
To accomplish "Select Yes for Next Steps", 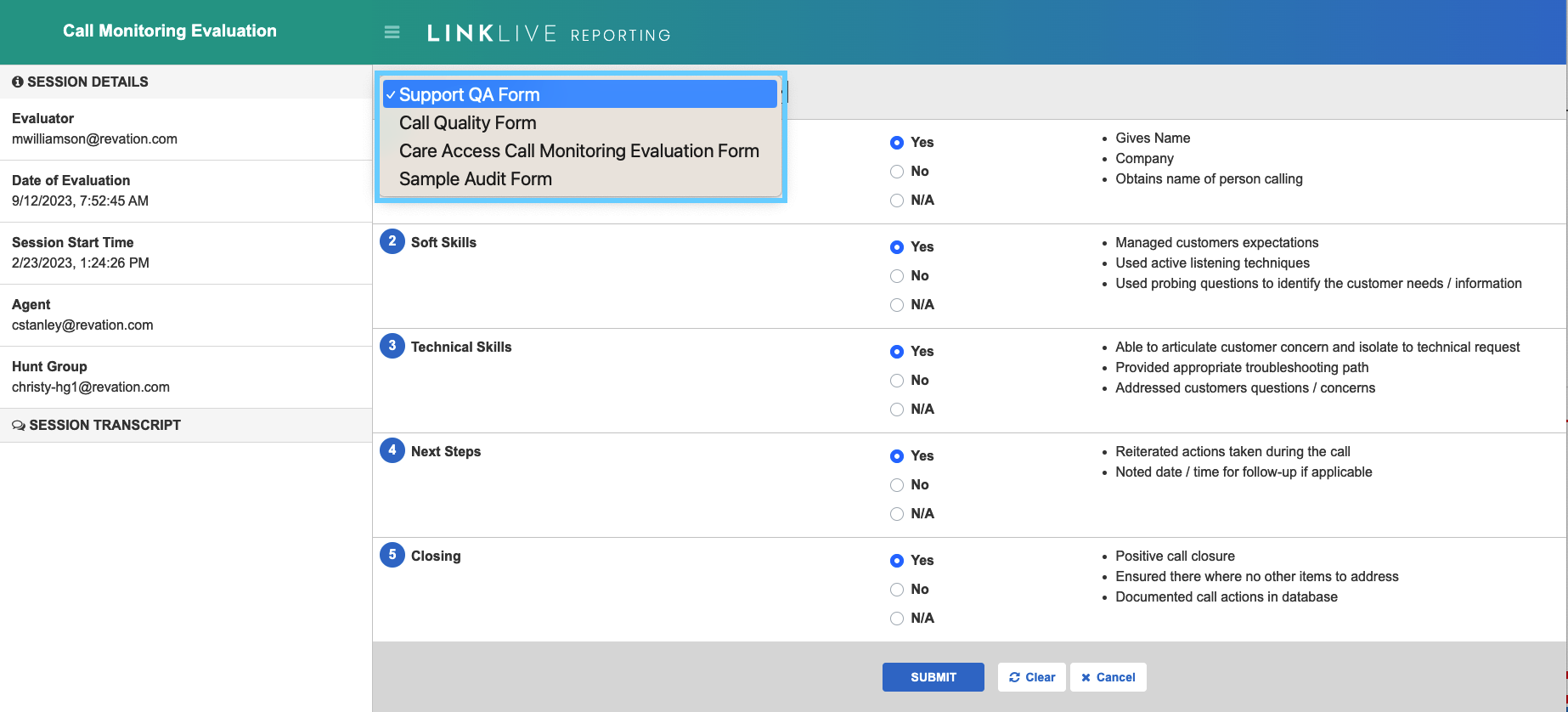I will point(897,456).
